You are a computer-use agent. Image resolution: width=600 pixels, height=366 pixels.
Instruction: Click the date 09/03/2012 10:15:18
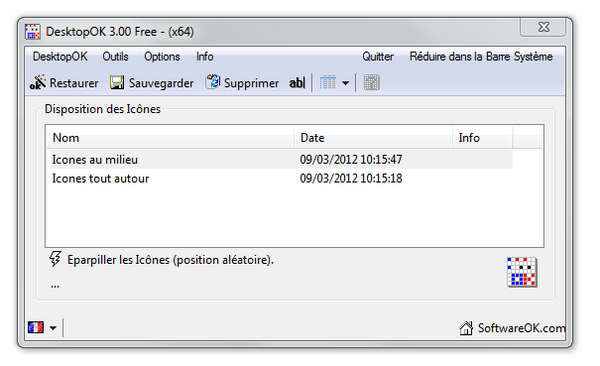pyautogui.click(x=351, y=178)
